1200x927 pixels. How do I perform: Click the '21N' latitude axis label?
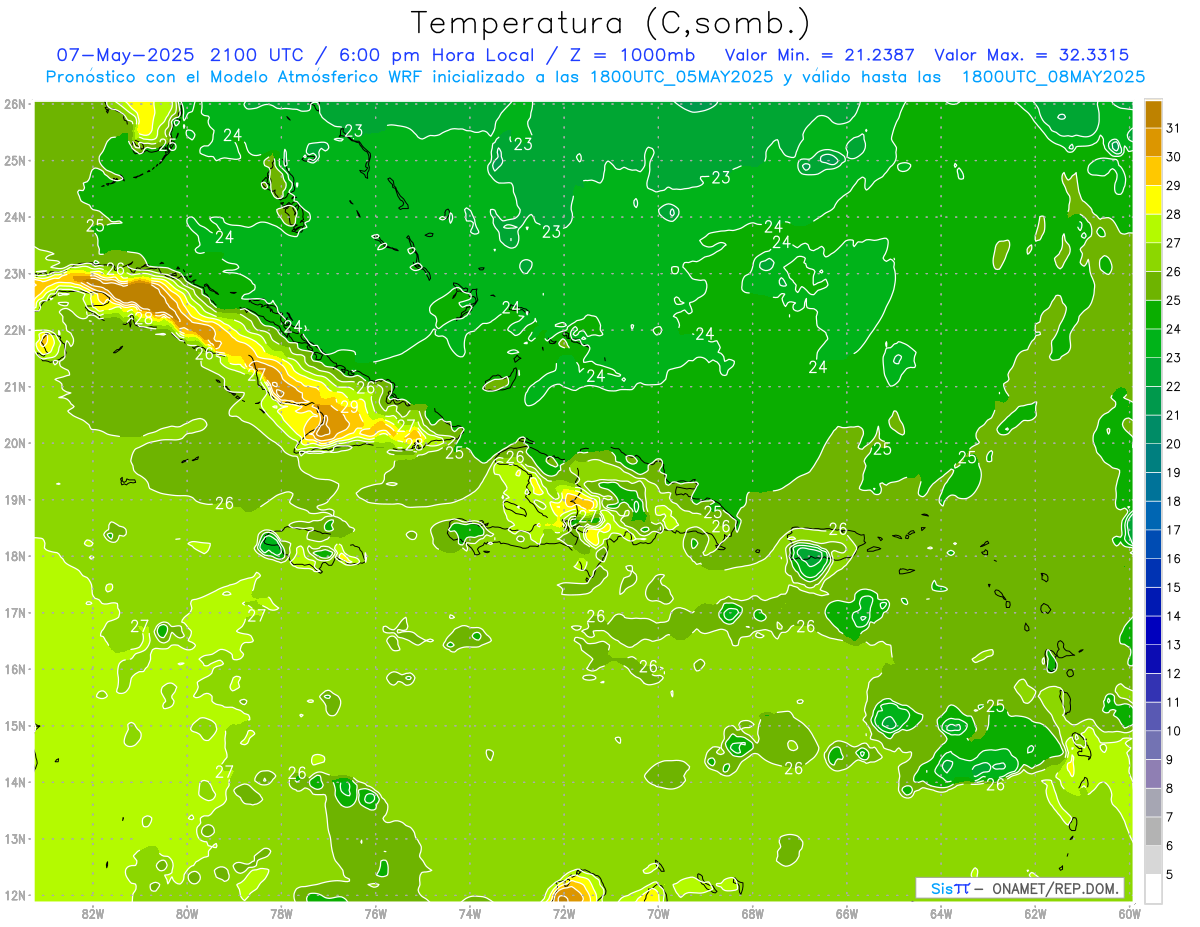(x=15, y=387)
